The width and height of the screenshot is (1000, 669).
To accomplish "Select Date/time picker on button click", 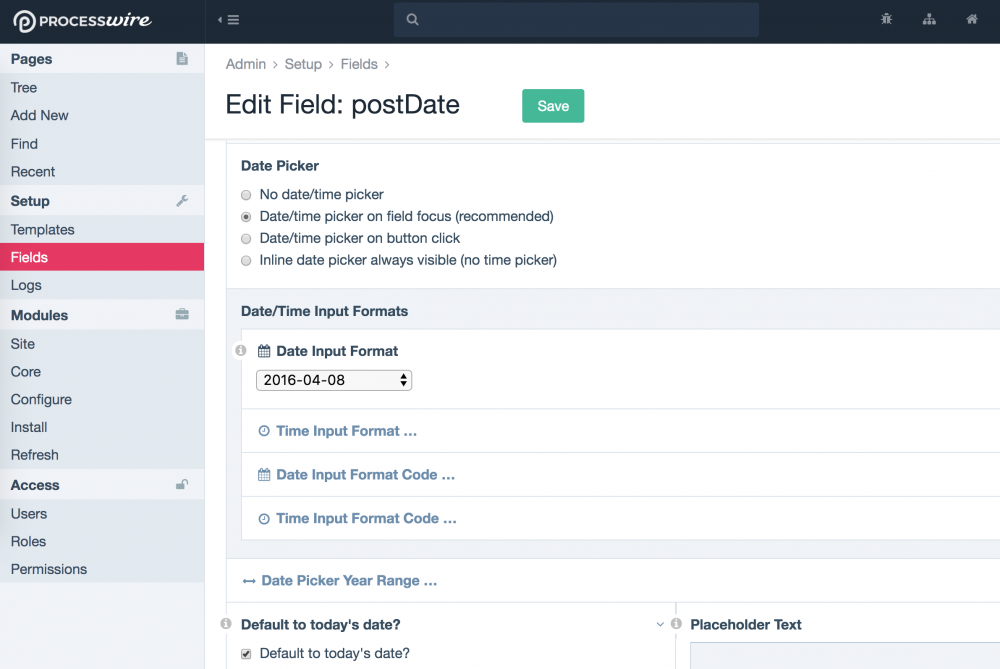I will [x=246, y=239].
